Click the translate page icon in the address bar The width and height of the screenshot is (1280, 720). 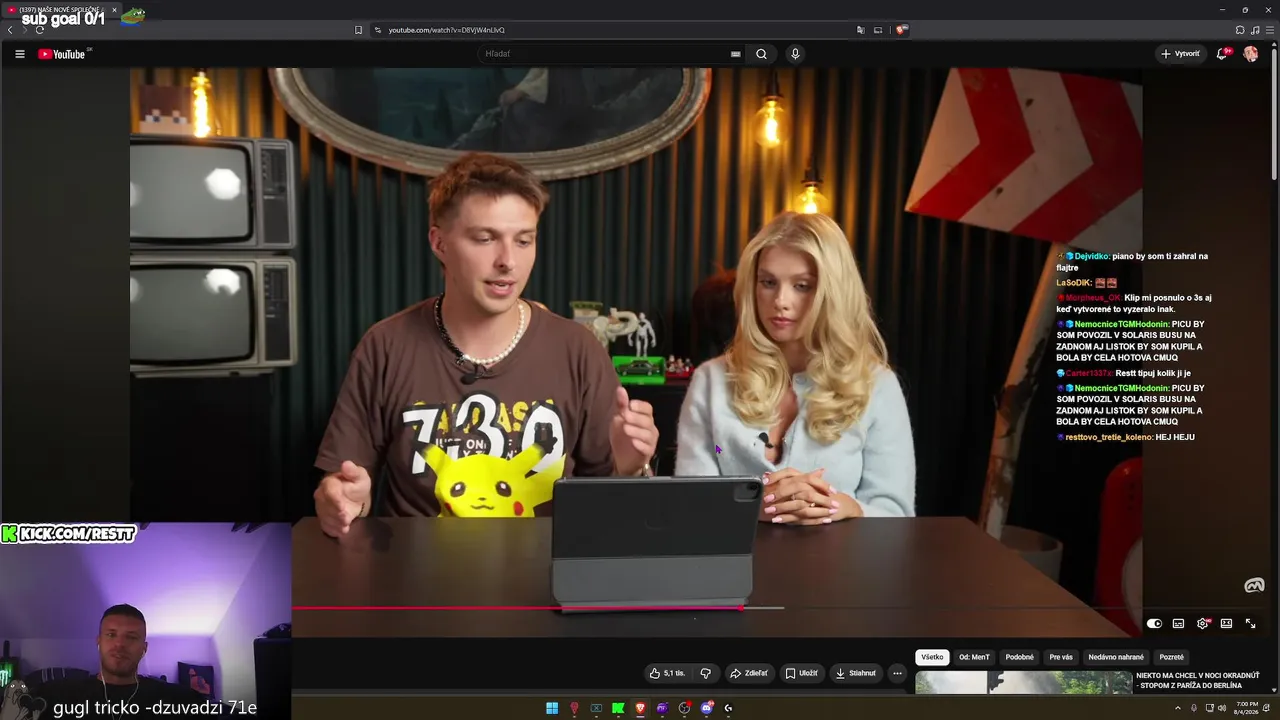click(860, 30)
